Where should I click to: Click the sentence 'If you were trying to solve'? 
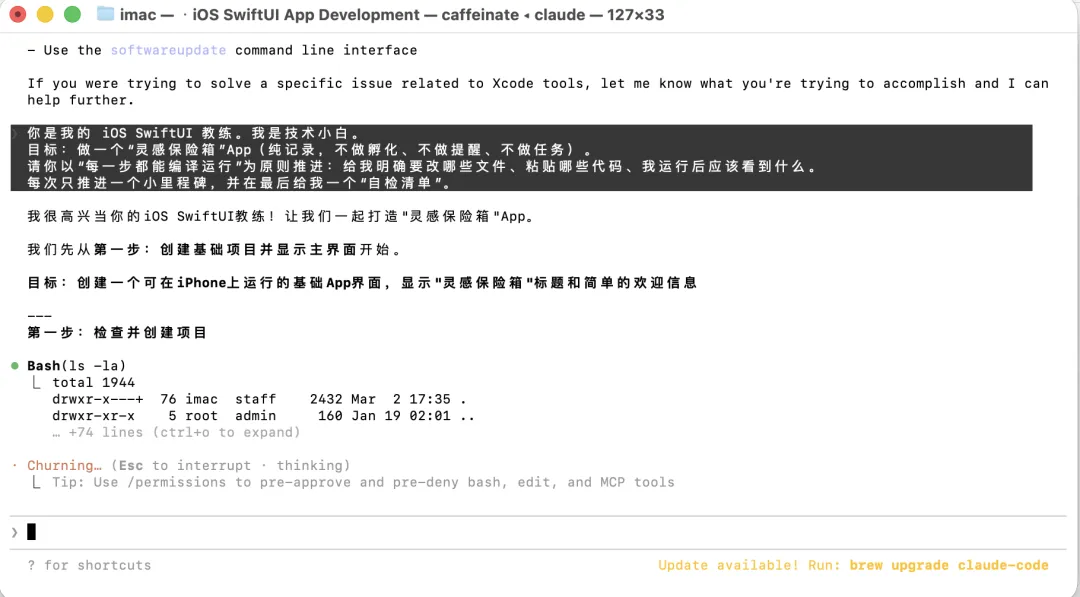pos(538,83)
